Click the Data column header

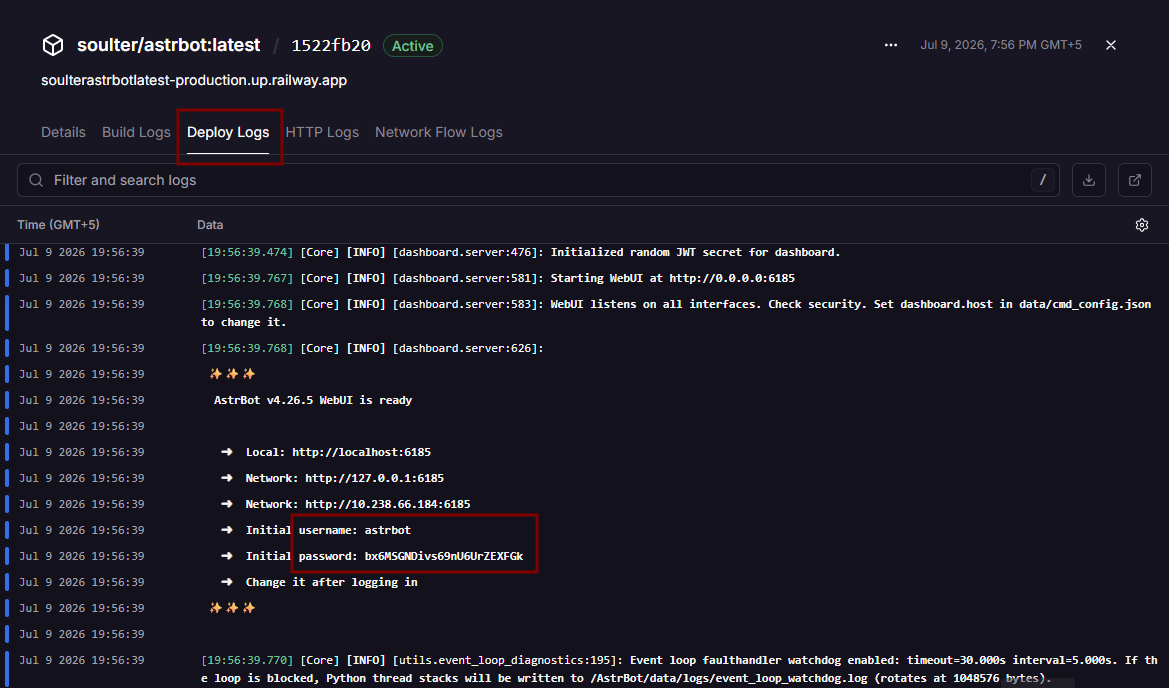click(x=210, y=224)
